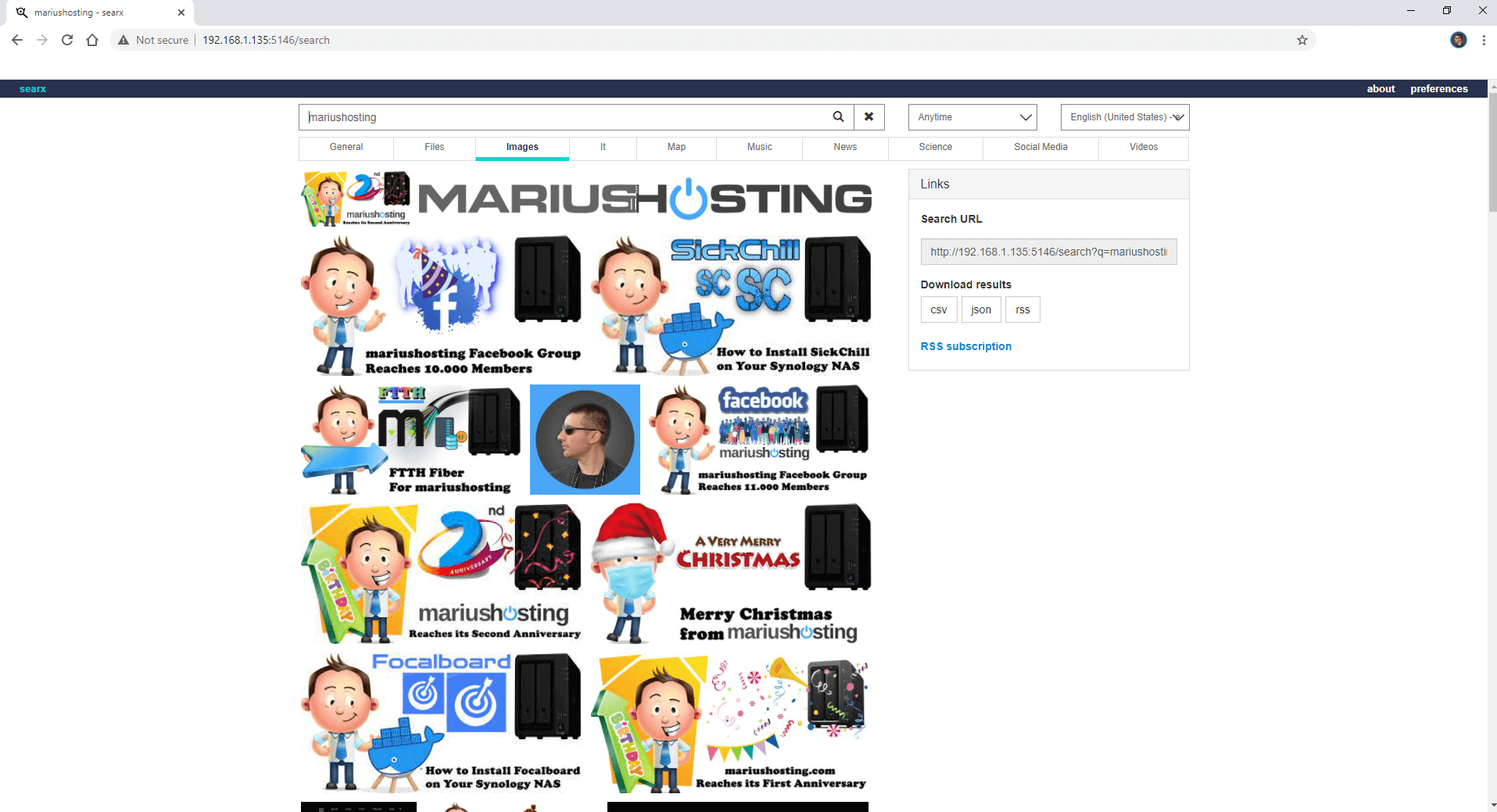Screen dimensions: 1497x812
Task: Reload the page
Action: coord(67,40)
